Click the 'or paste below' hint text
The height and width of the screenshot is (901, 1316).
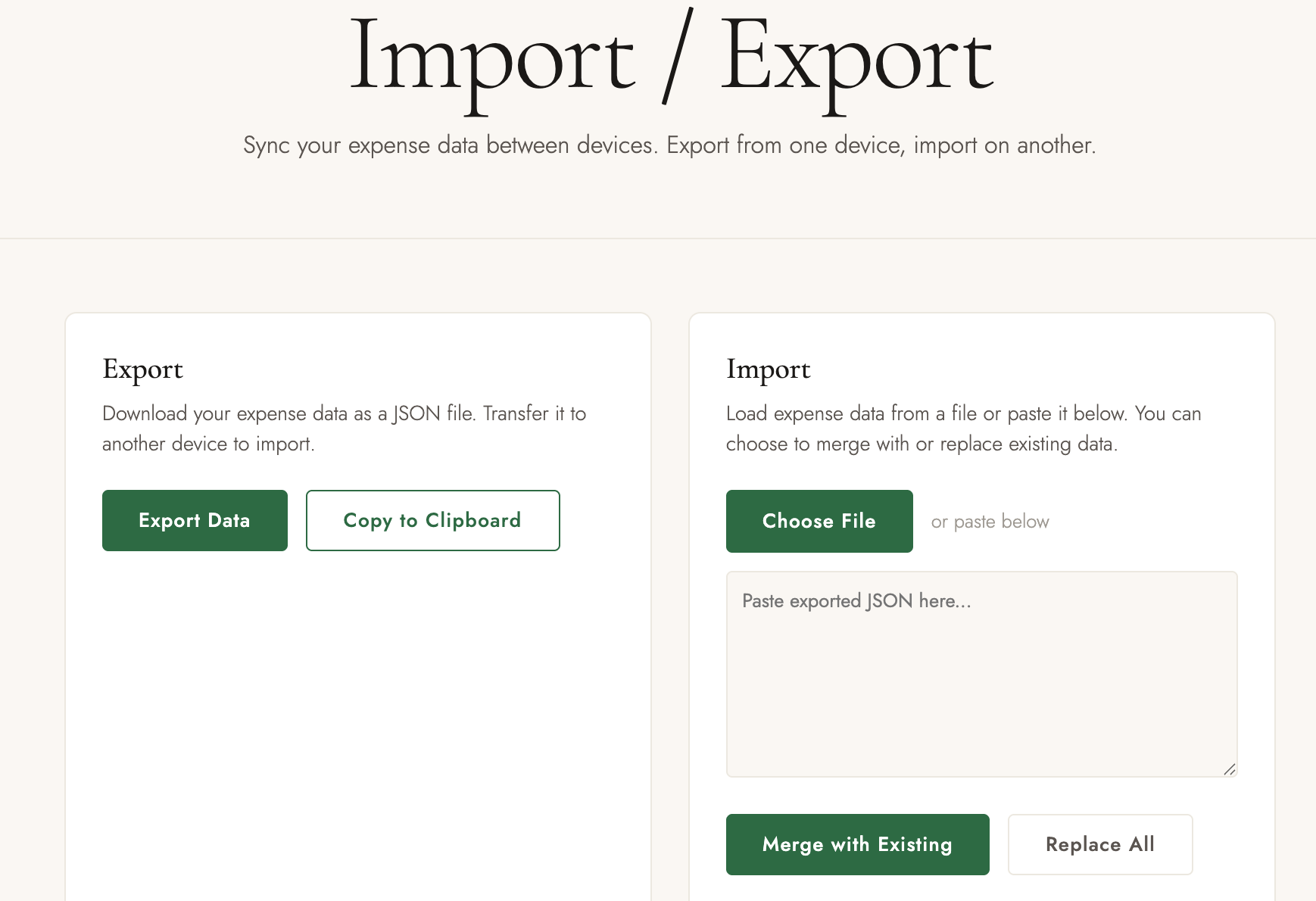(x=990, y=522)
